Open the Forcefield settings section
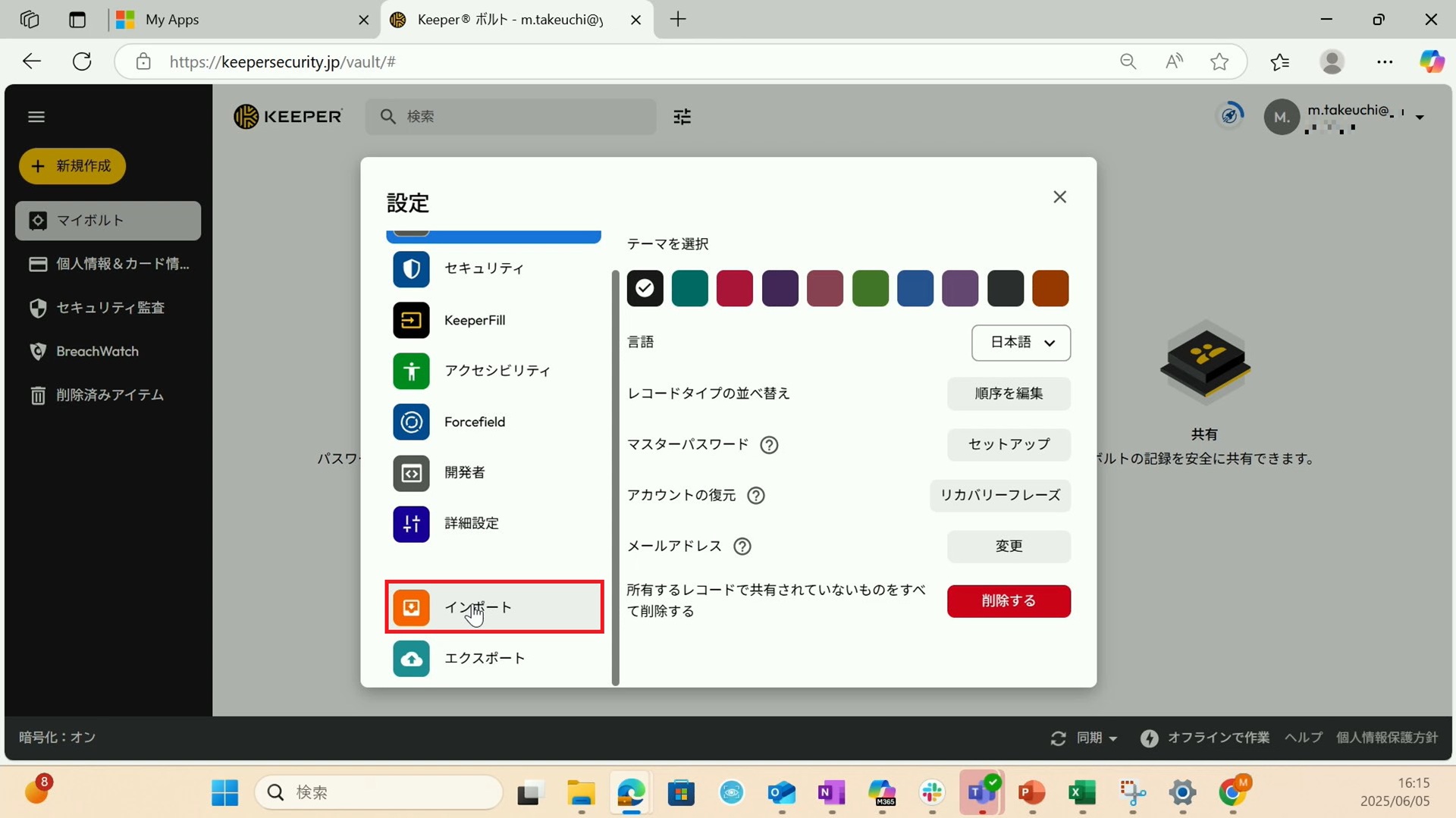The height and width of the screenshot is (818, 1456). click(475, 422)
